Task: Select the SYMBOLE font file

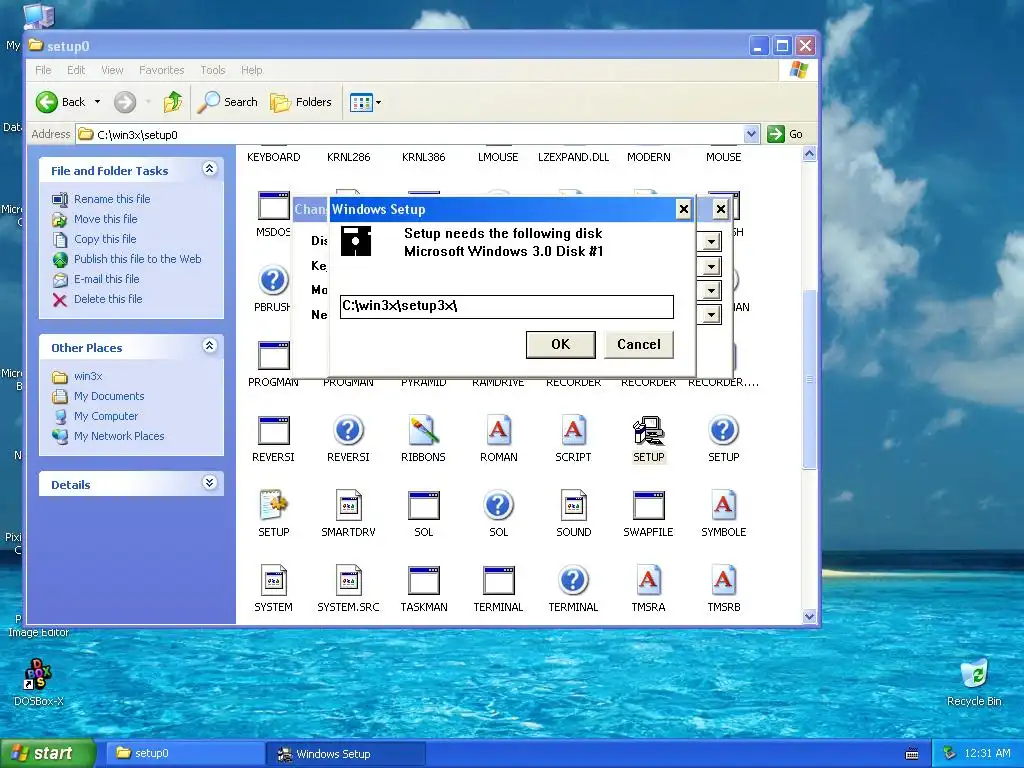Action: click(x=724, y=506)
